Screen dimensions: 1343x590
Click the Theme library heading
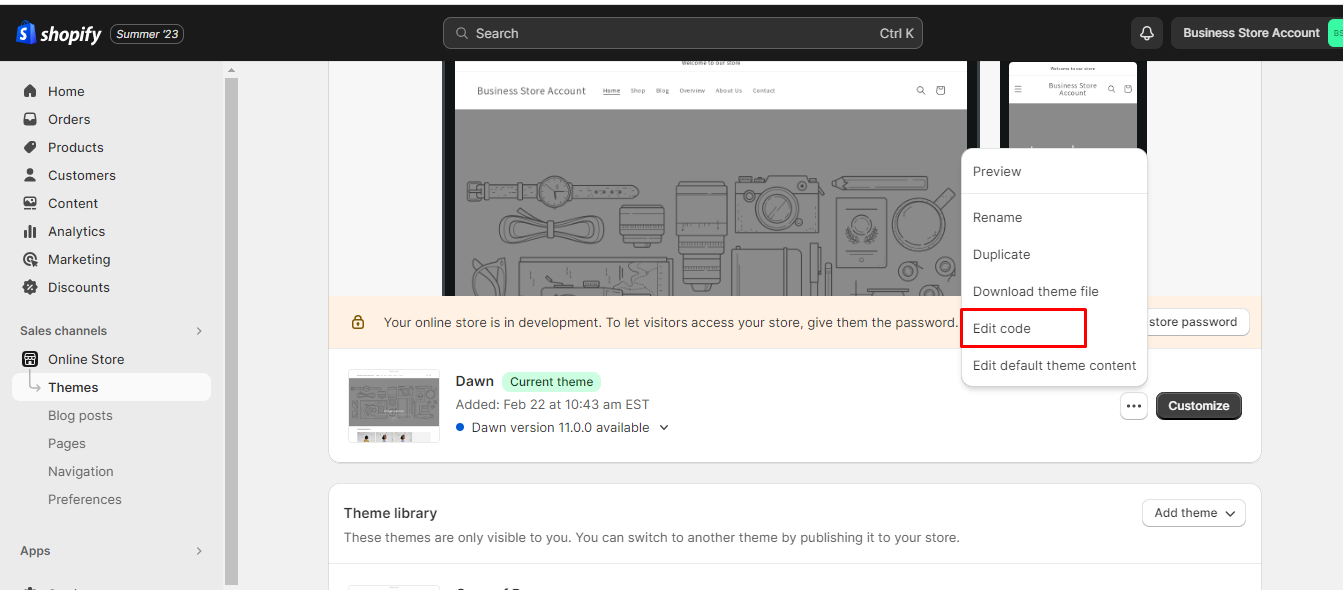click(x=390, y=513)
